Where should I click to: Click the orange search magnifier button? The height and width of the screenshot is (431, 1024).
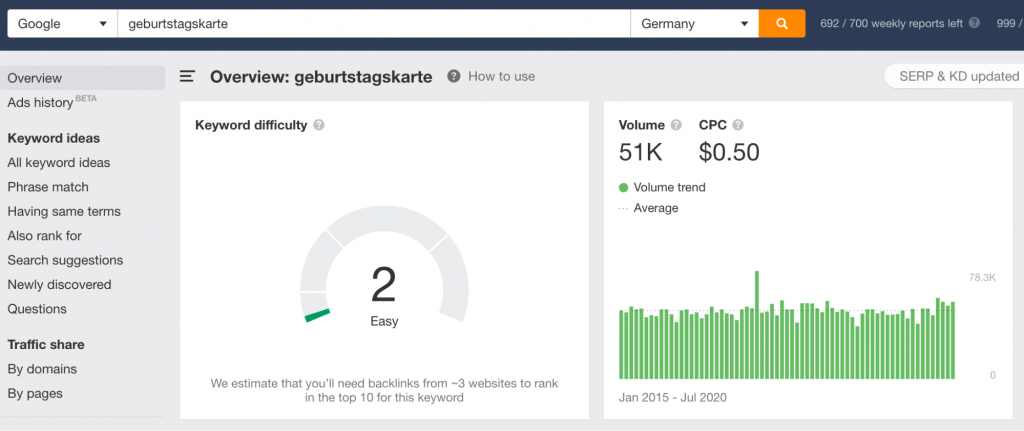[x=782, y=24]
